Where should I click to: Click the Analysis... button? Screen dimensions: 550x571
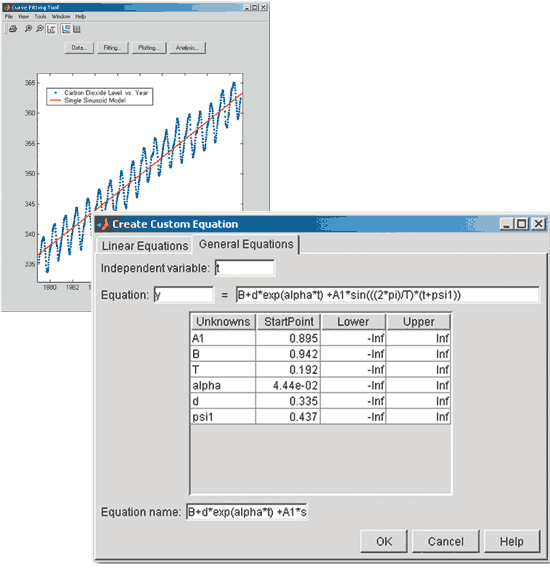187,48
